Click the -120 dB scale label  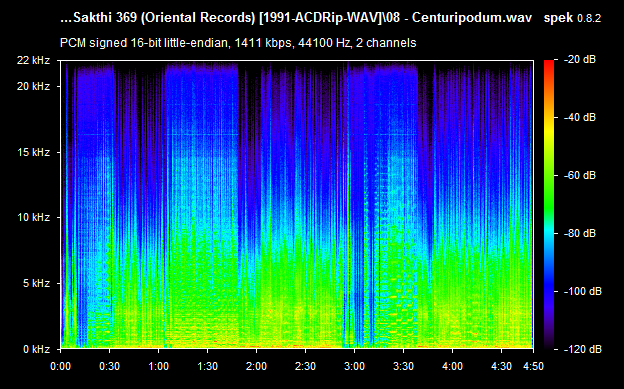[x=583, y=350]
